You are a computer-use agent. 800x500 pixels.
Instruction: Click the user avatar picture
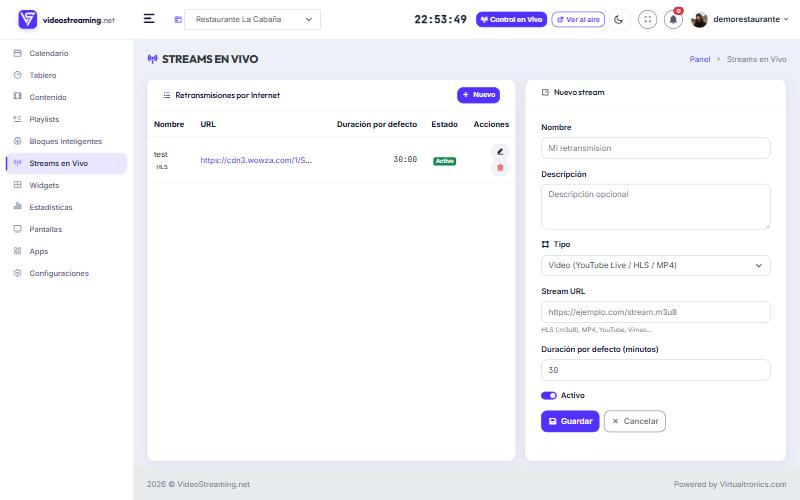tap(699, 19)
